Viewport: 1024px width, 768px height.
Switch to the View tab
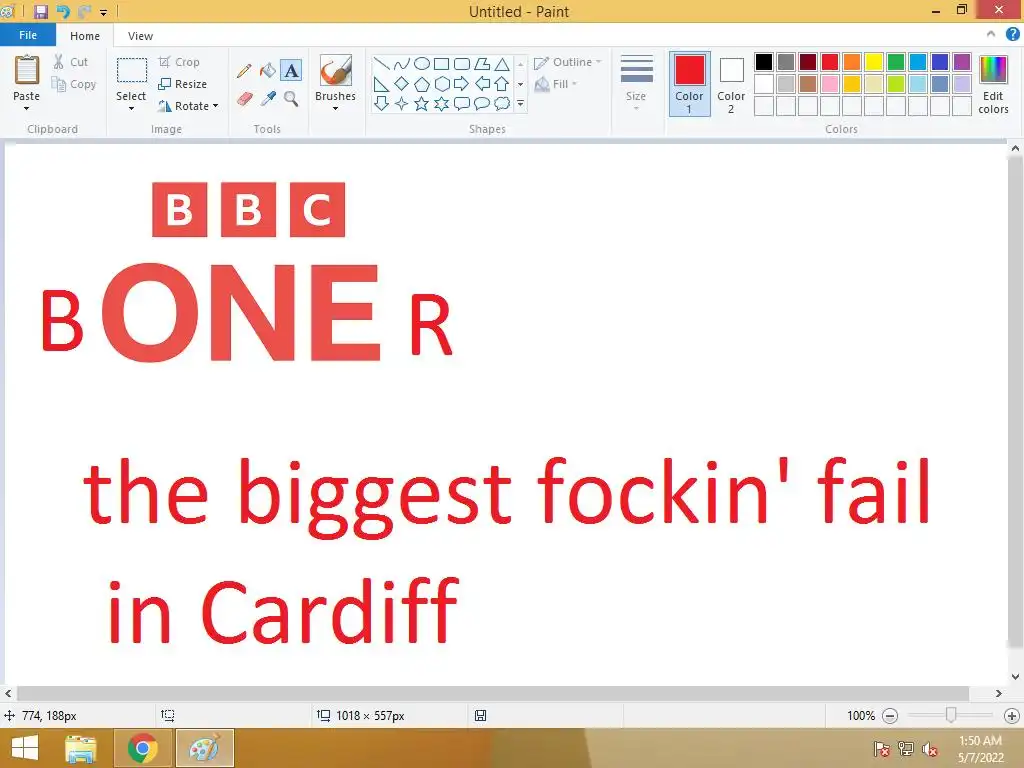point(140,36)
